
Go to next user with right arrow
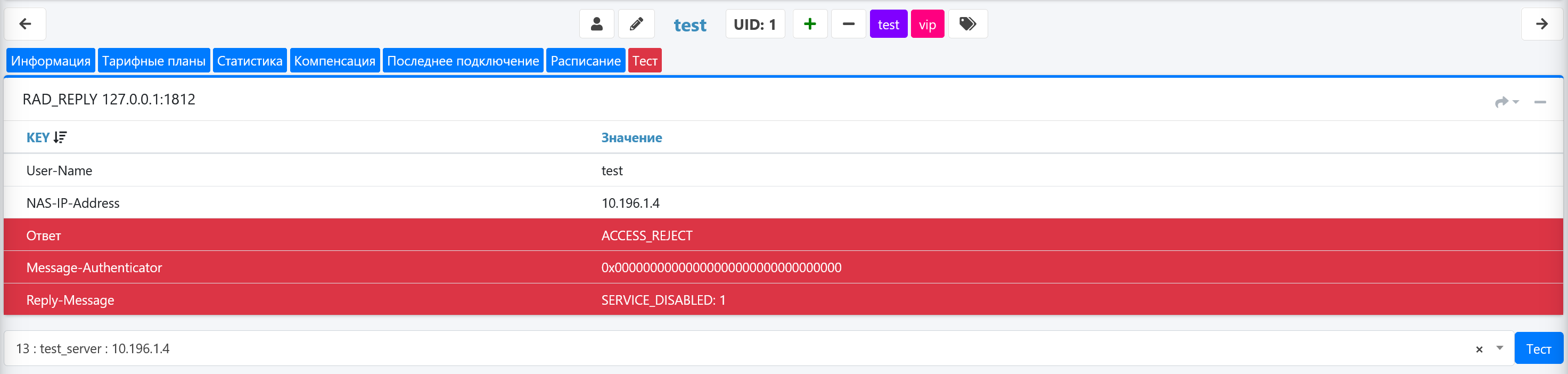click(1541, 24)
